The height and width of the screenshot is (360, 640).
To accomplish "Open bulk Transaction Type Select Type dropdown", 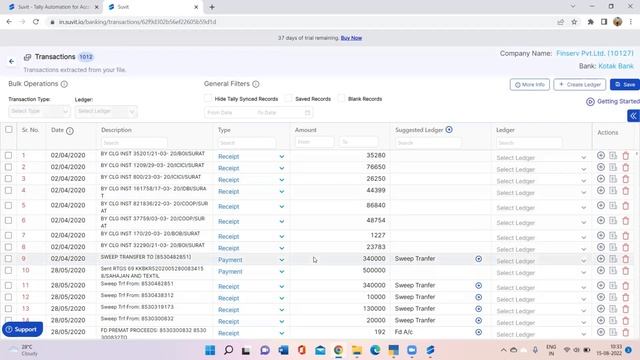I will click(39, 111).
